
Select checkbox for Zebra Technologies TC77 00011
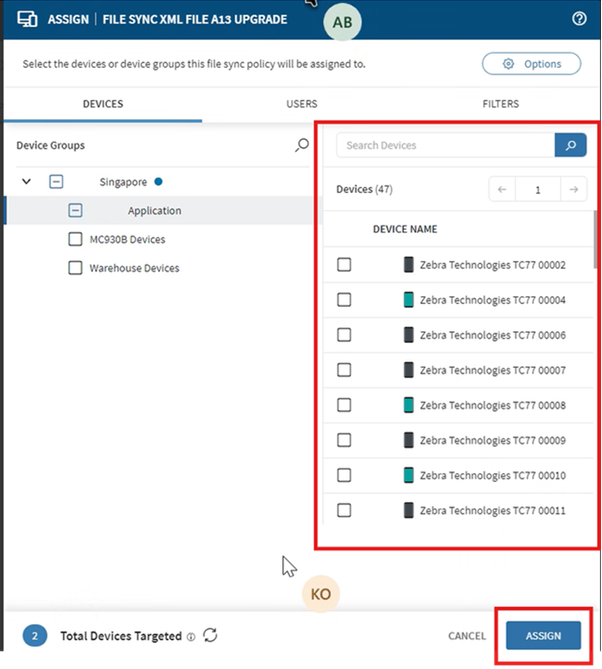coord(344,510)
